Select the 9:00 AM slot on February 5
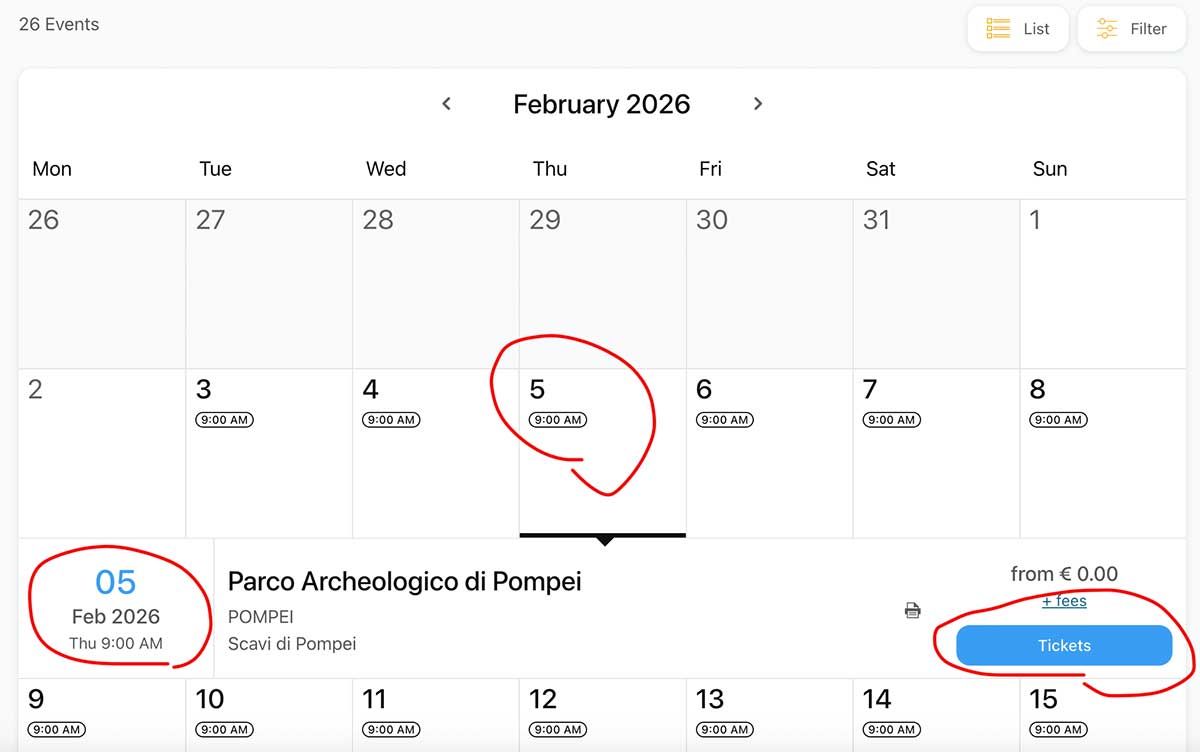The image size is (1200, 752). (x=558, y=420)
